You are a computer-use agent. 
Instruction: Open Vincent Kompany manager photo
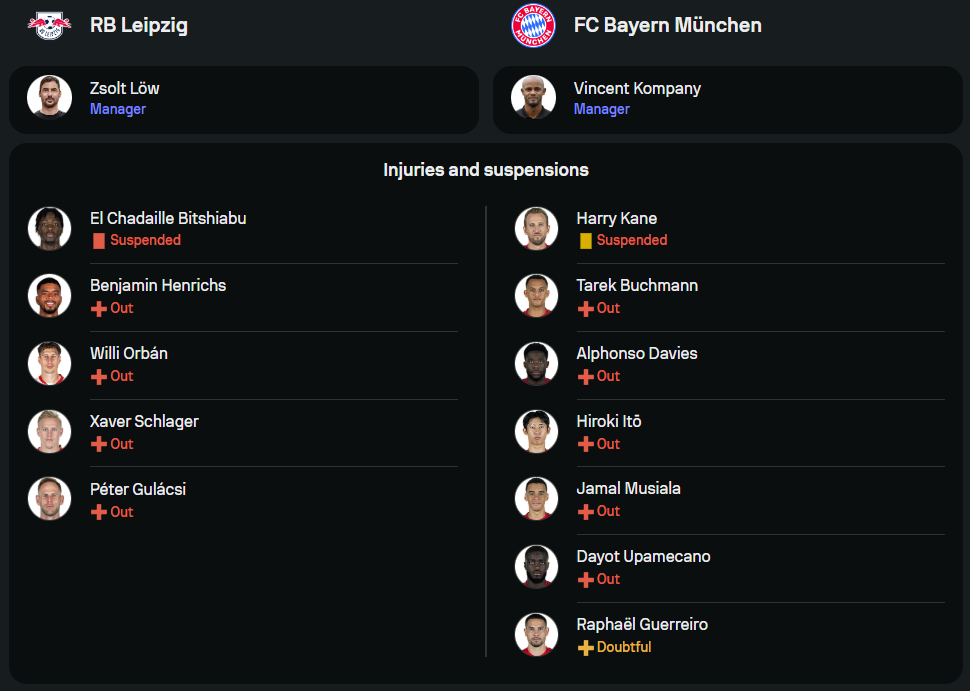tap(533, 97)
